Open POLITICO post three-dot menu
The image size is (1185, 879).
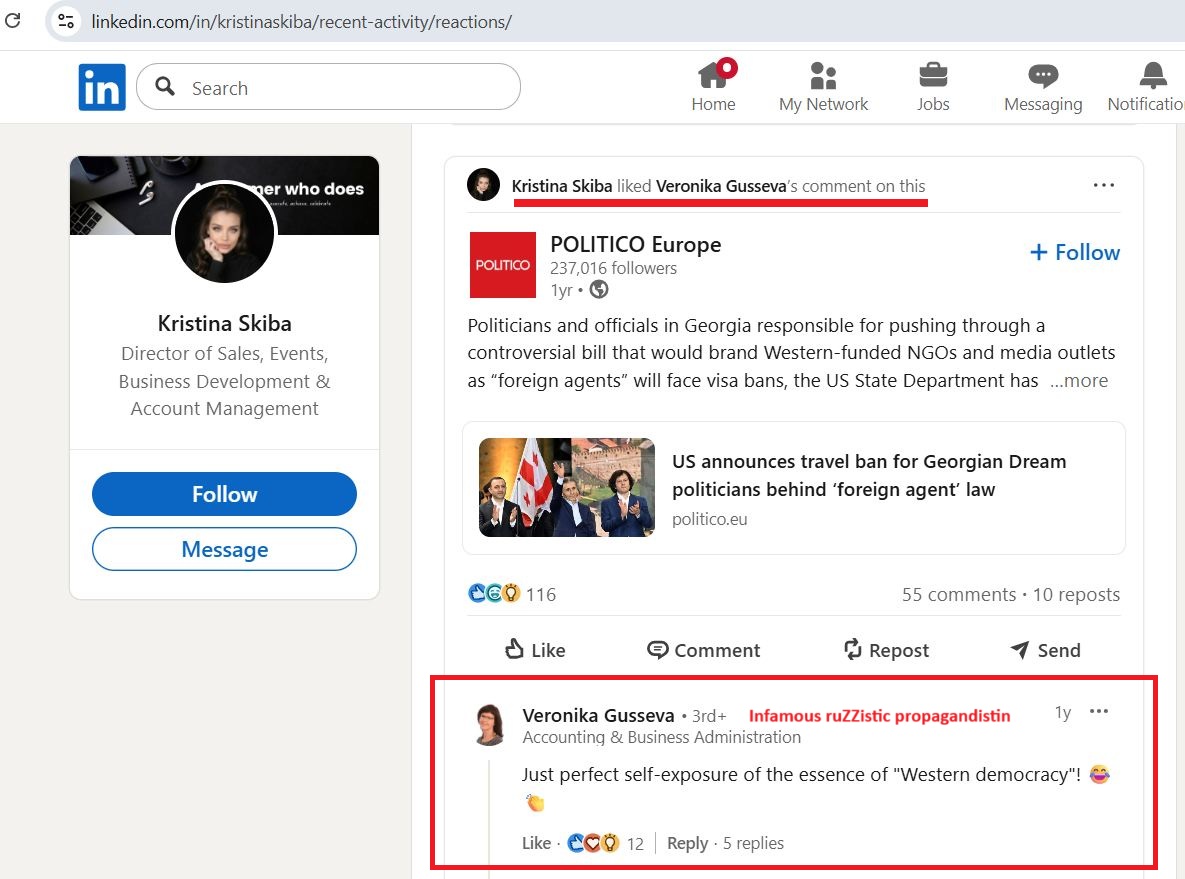point(1103,186)
